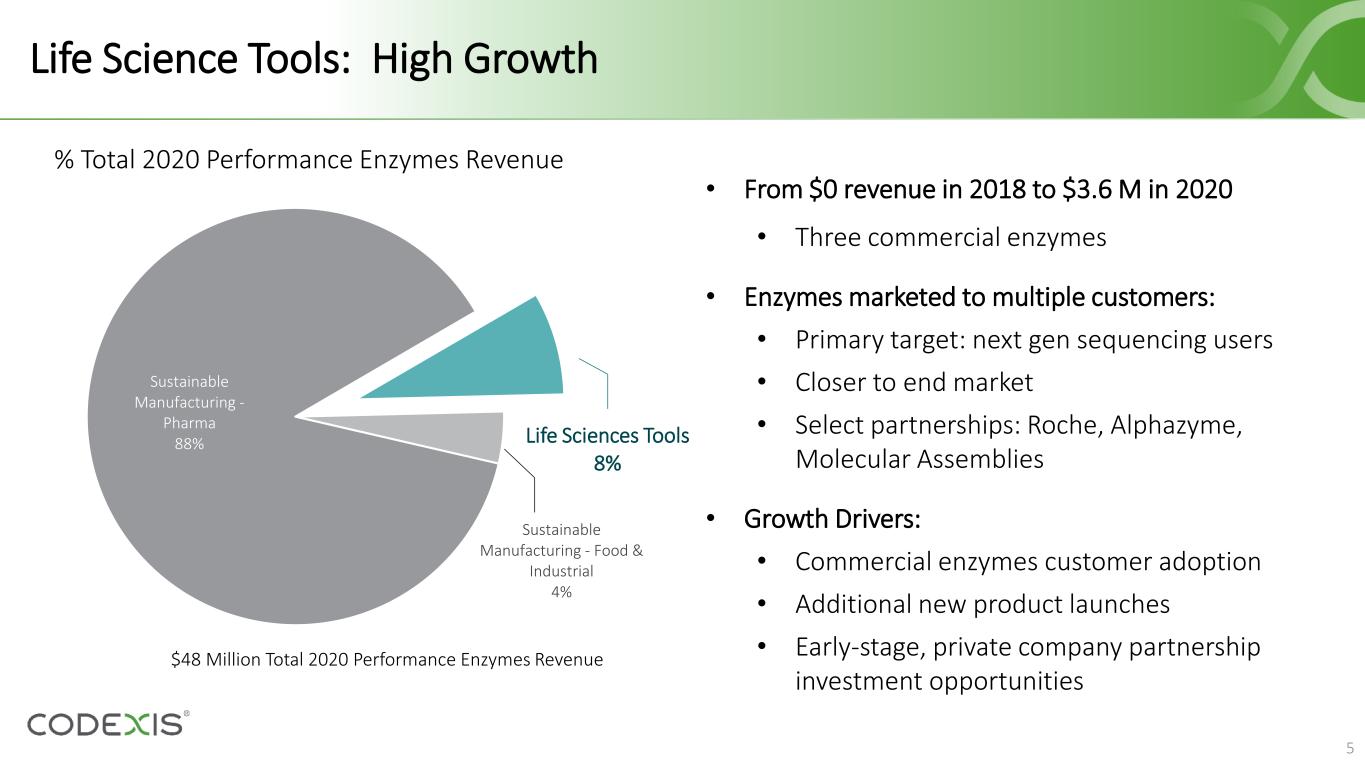Click the slide title Life Science Tools: High Growth
The image size is (1365, 768).
(314, 60)
